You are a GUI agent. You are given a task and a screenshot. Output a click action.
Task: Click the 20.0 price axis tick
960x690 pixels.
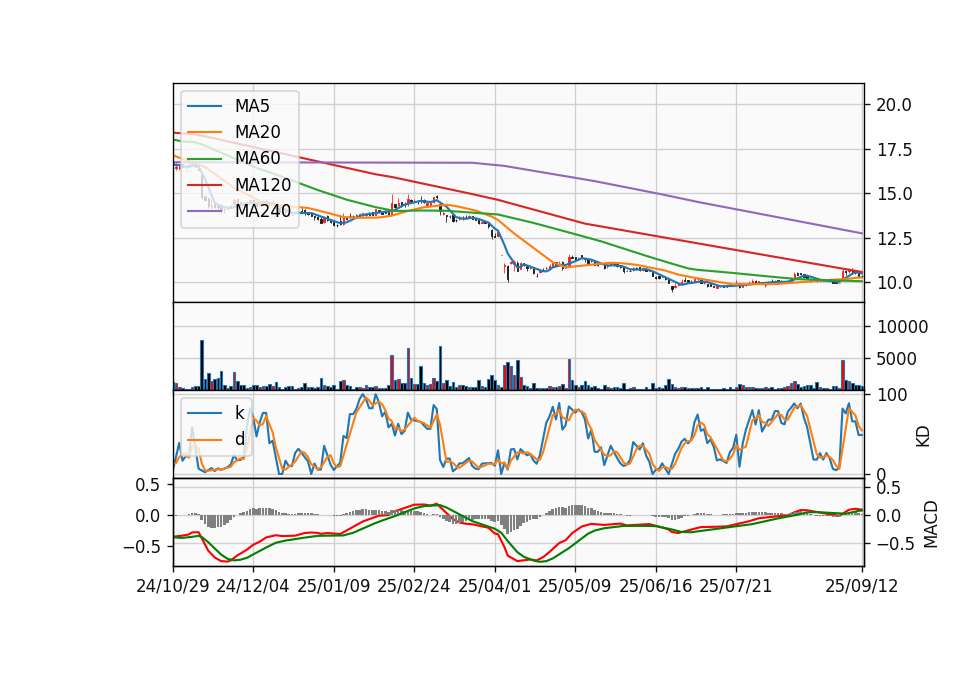point(894,105)
